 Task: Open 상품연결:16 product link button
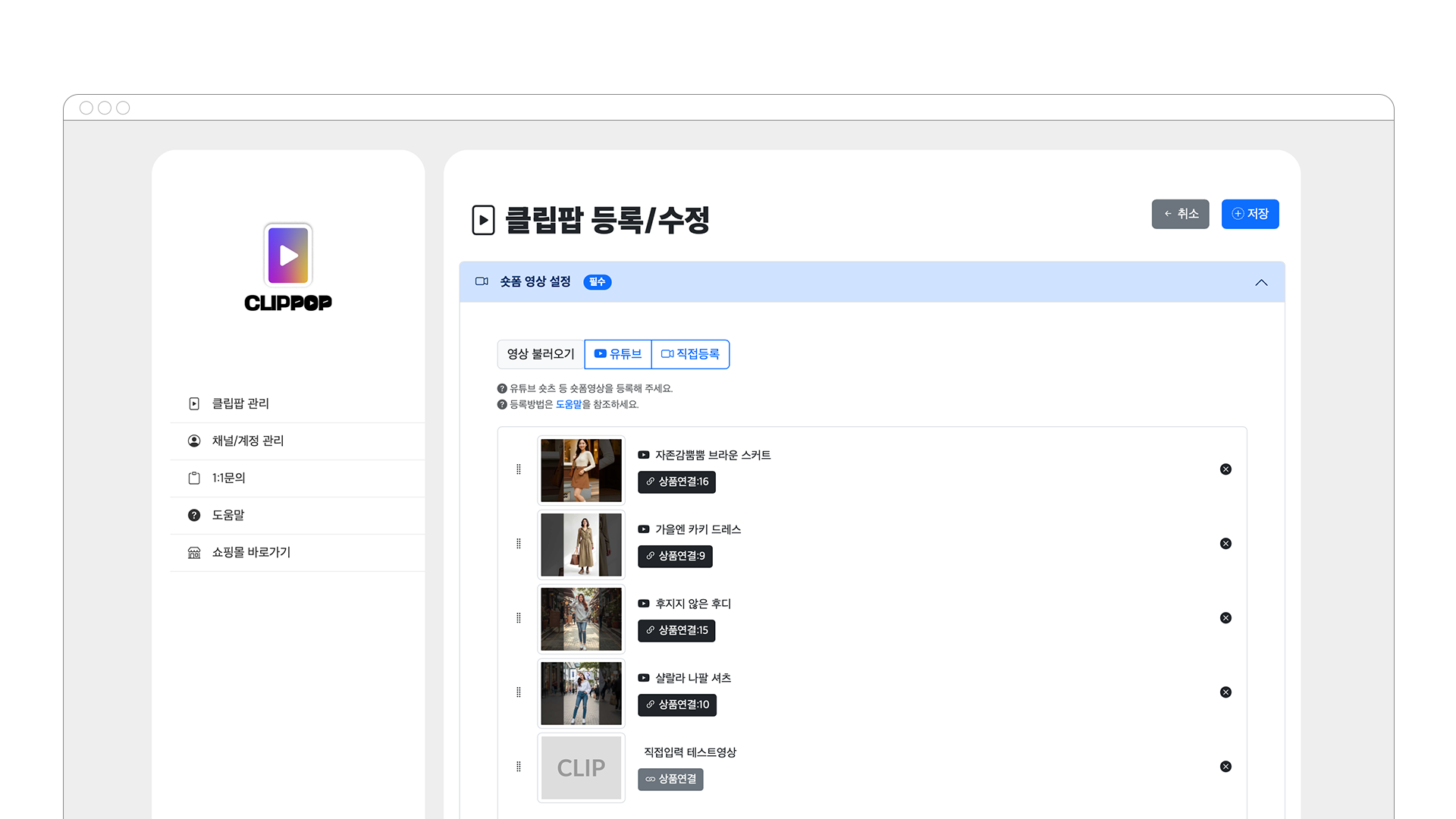click(676, 482)
